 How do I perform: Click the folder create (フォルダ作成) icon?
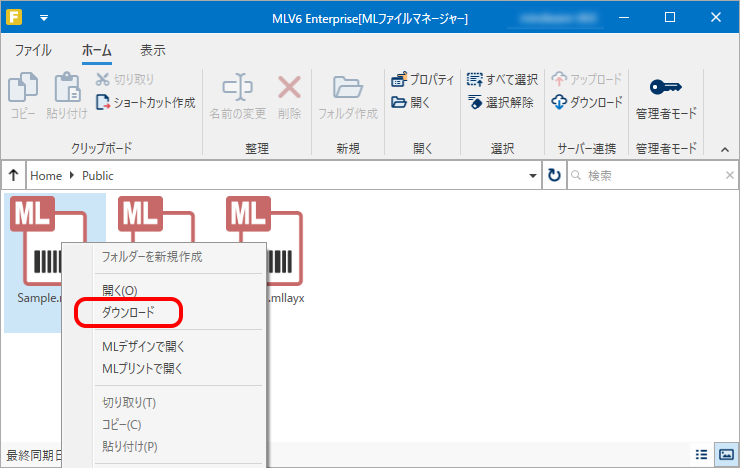pyautogui.click(x=348, y=88)
